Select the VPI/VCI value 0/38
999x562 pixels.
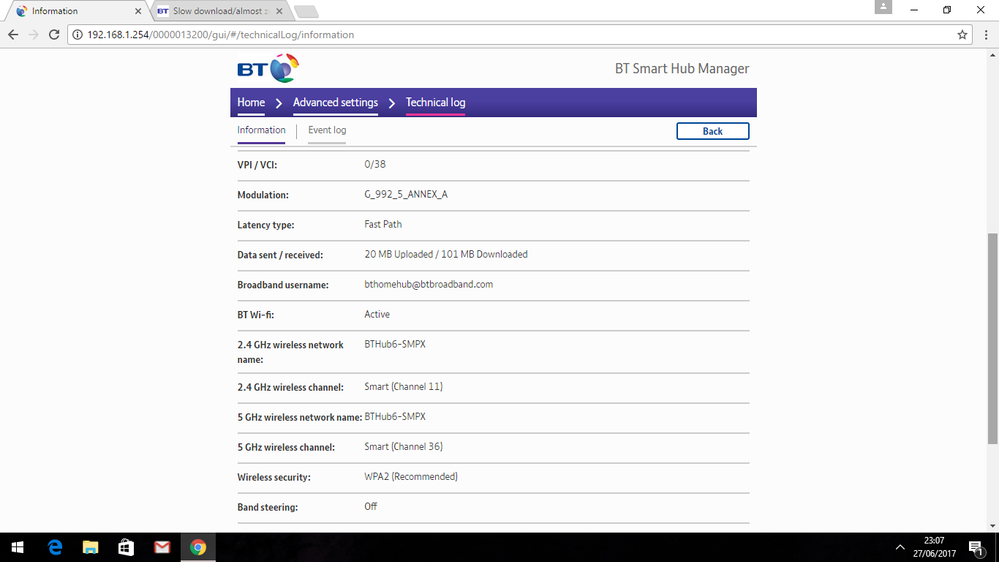[375, 164]
